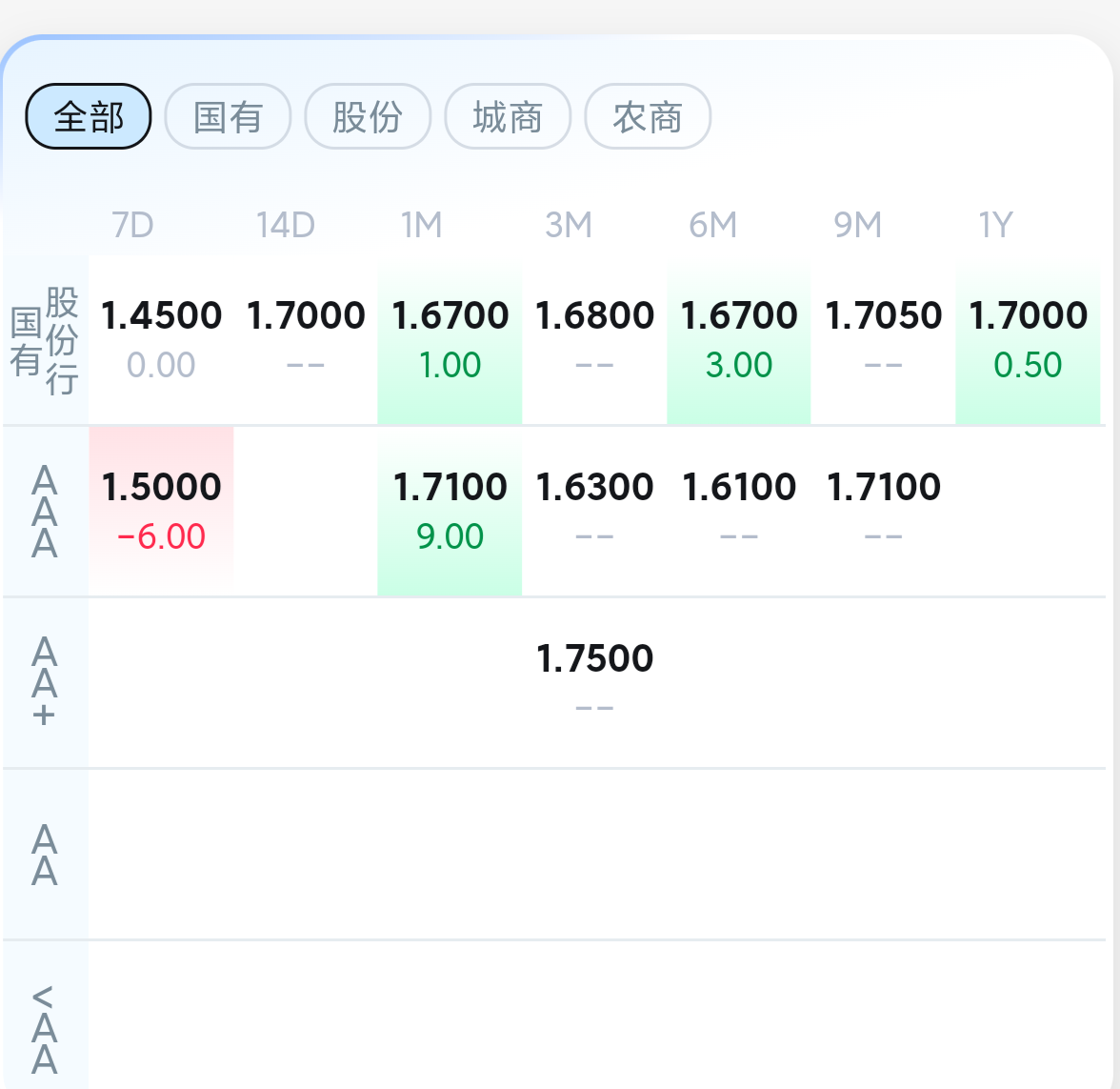Select the AA+ row label
The image size is (1120, 1089).
(x=45, y=682)
